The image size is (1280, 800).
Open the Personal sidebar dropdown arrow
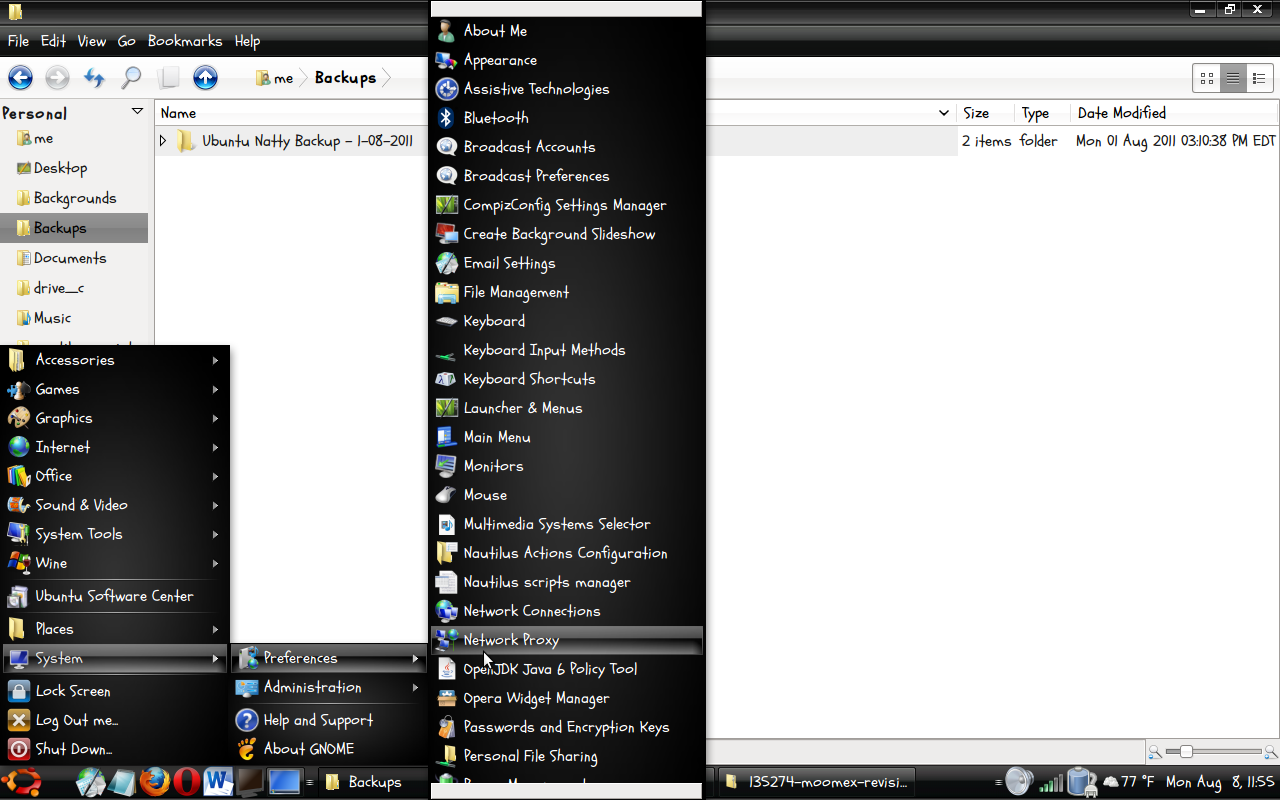137,112
